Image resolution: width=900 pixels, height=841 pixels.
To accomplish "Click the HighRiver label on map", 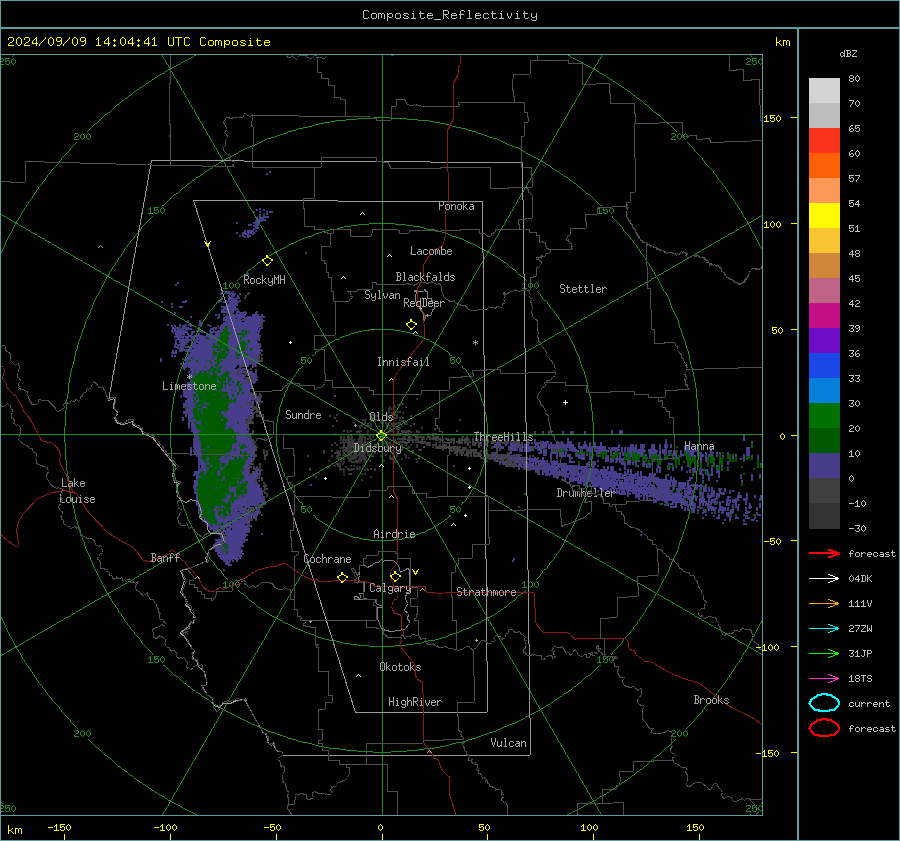I will (x=415, y=702).
